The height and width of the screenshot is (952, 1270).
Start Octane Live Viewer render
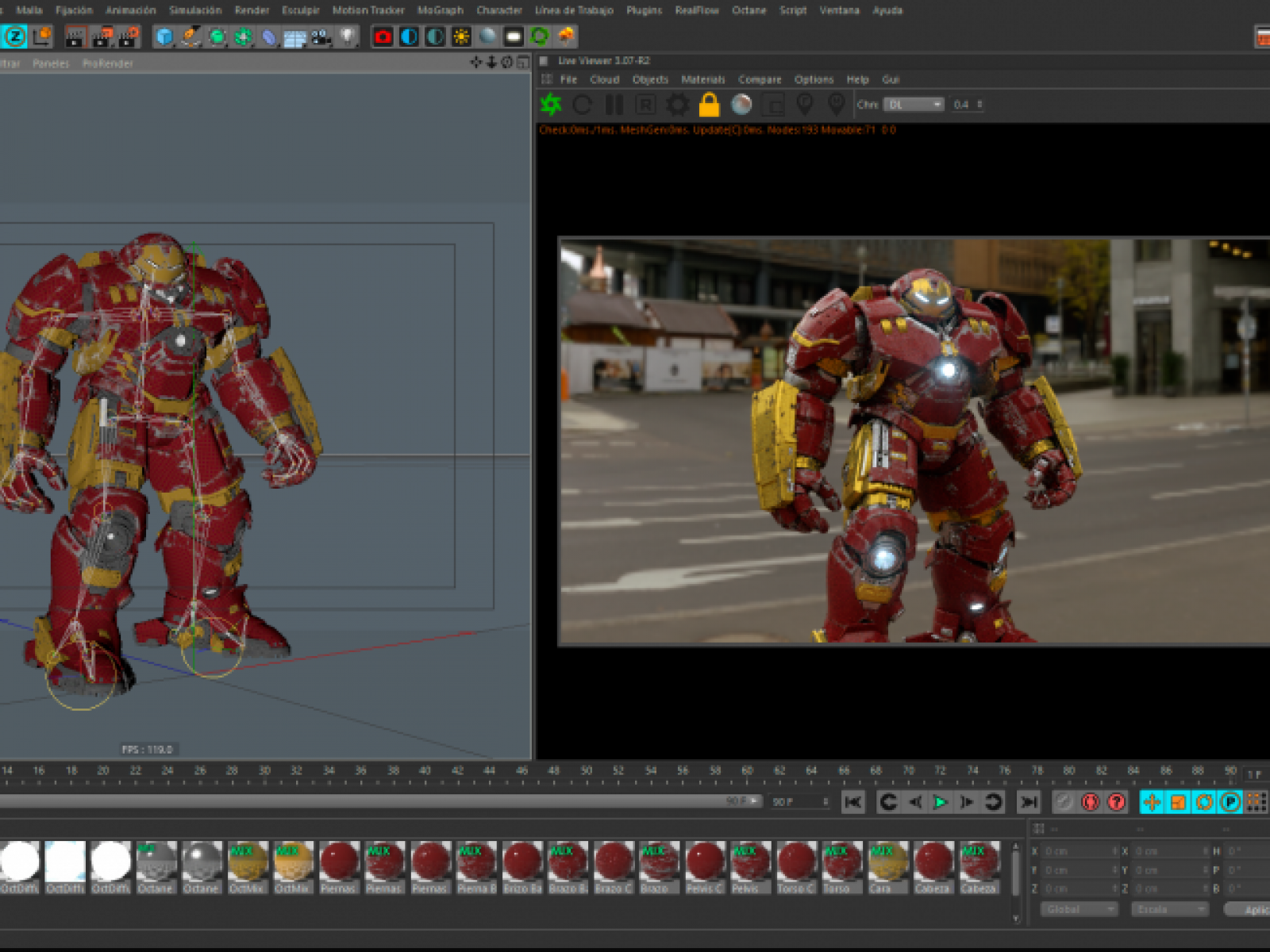click(x=551, y=104)
